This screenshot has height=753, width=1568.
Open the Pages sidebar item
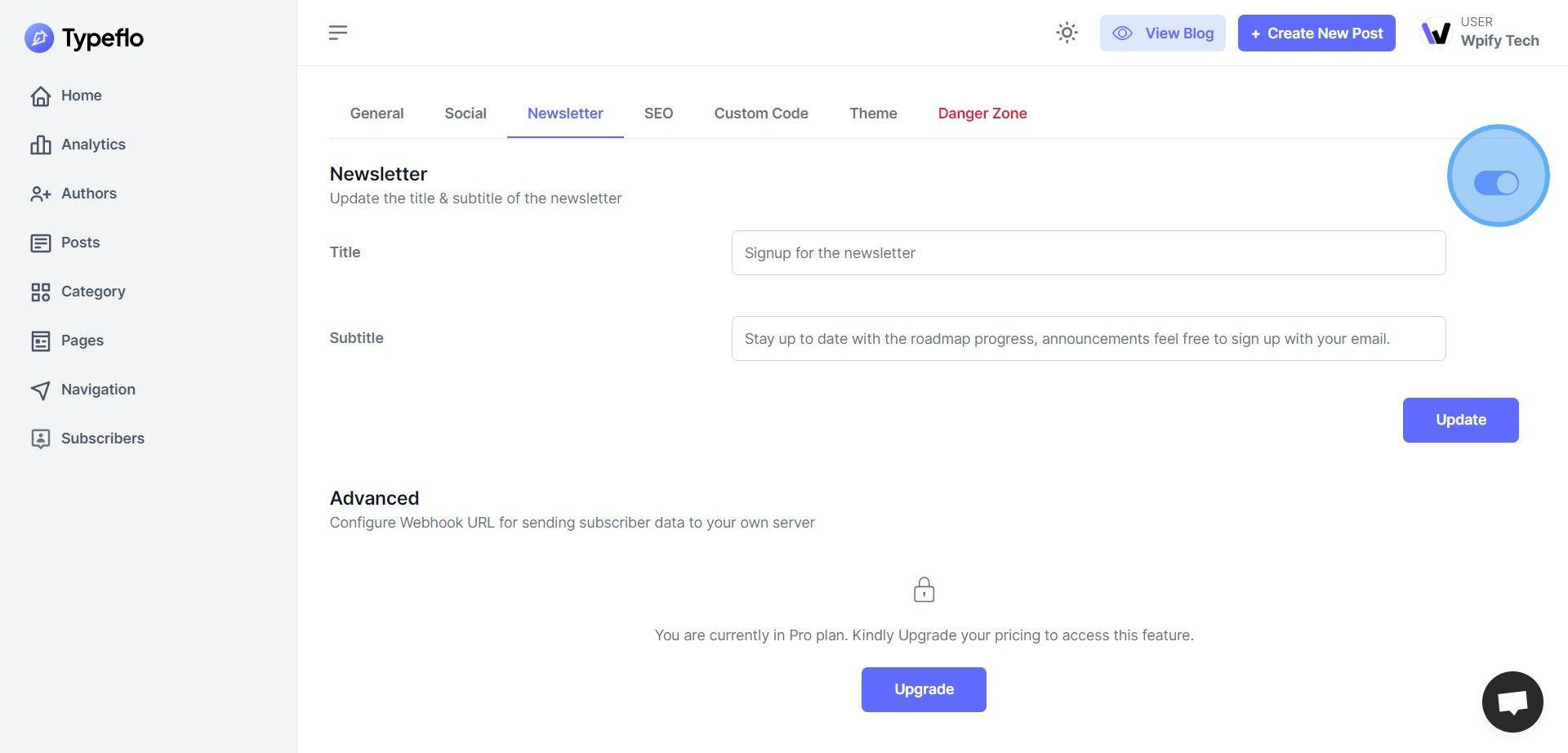pos(82,341)
